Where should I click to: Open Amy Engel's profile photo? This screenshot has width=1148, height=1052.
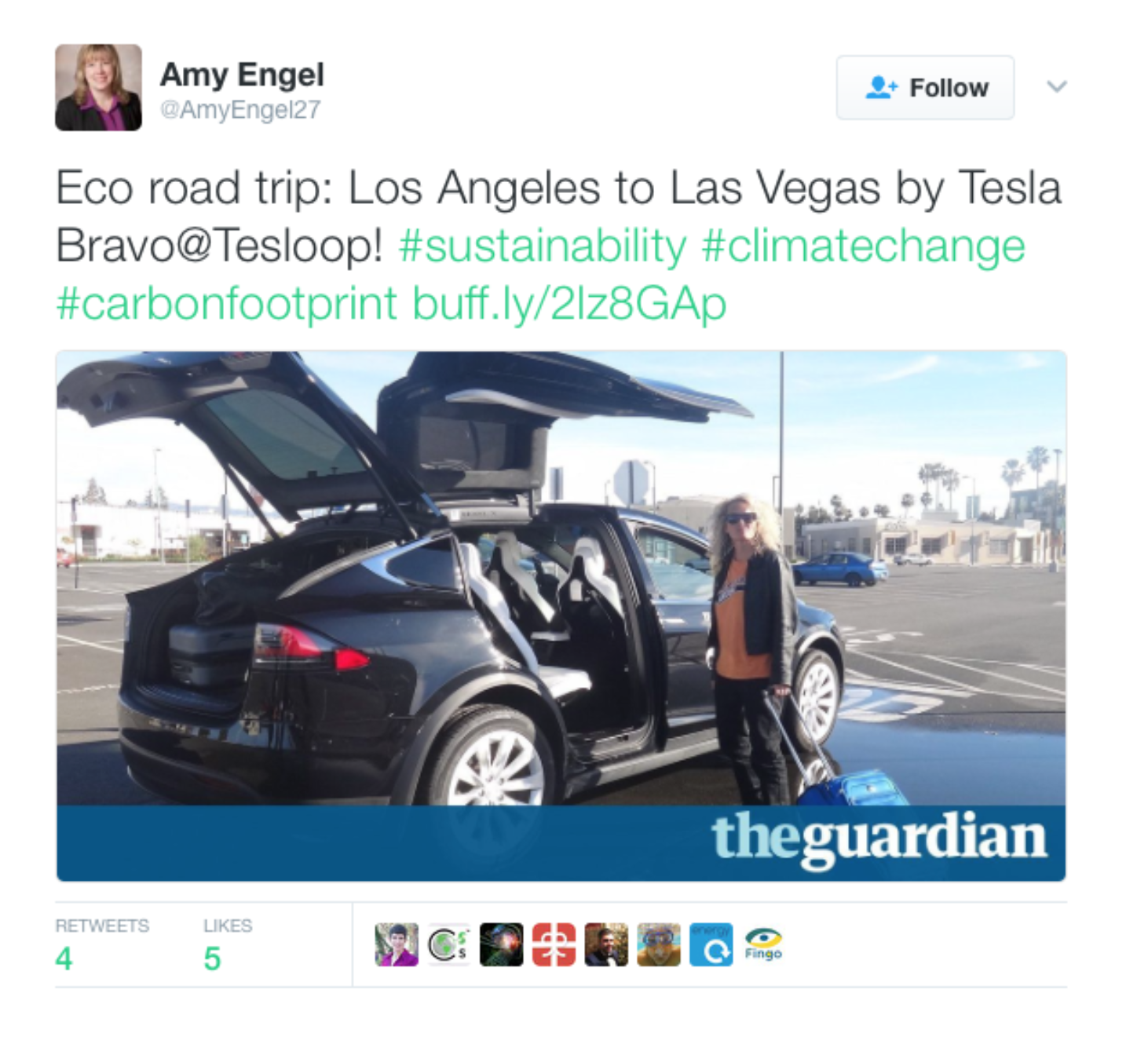(x=98, y=87)
